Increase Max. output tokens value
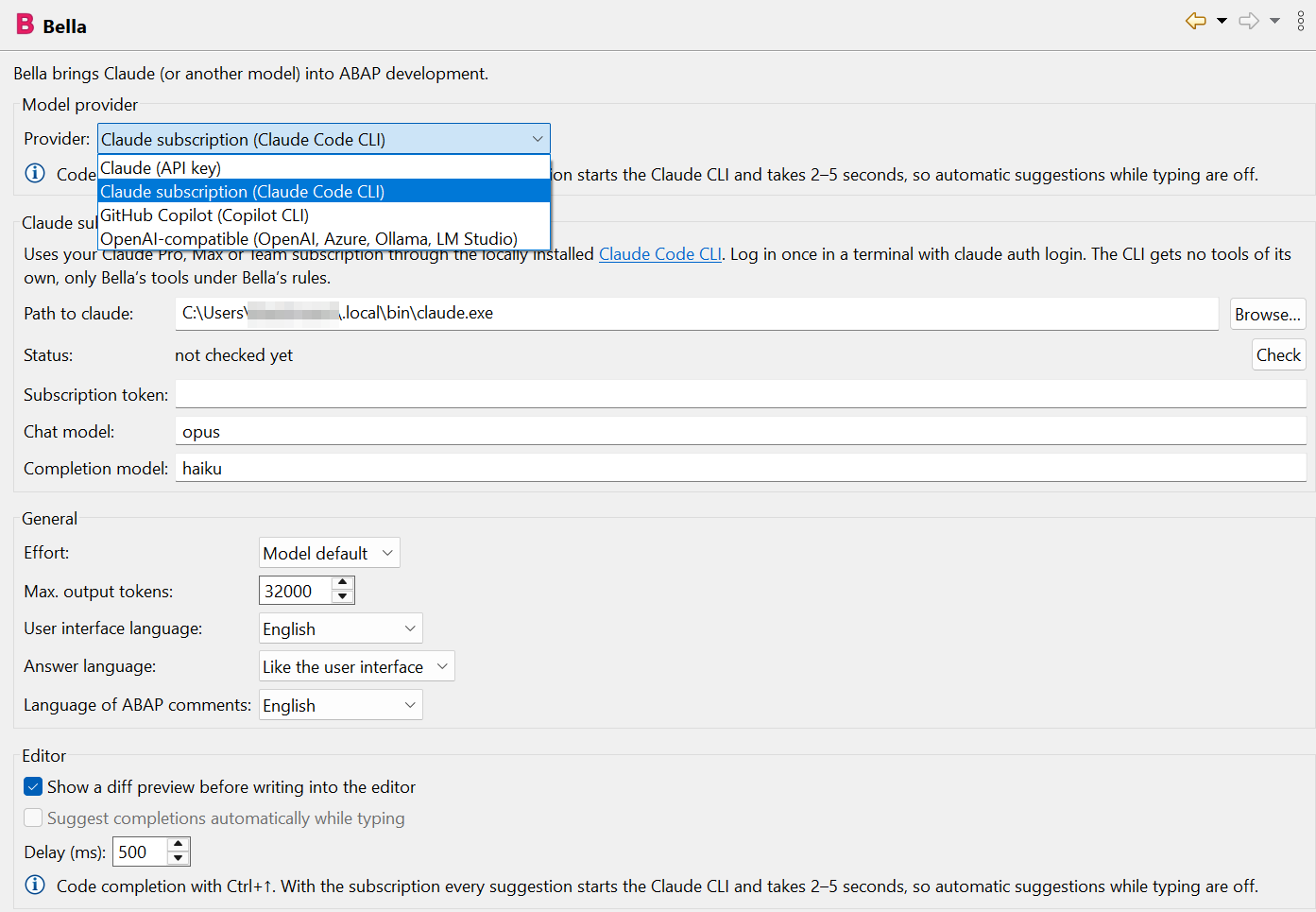Viewport: 1316px width, 912px height. 343,583
